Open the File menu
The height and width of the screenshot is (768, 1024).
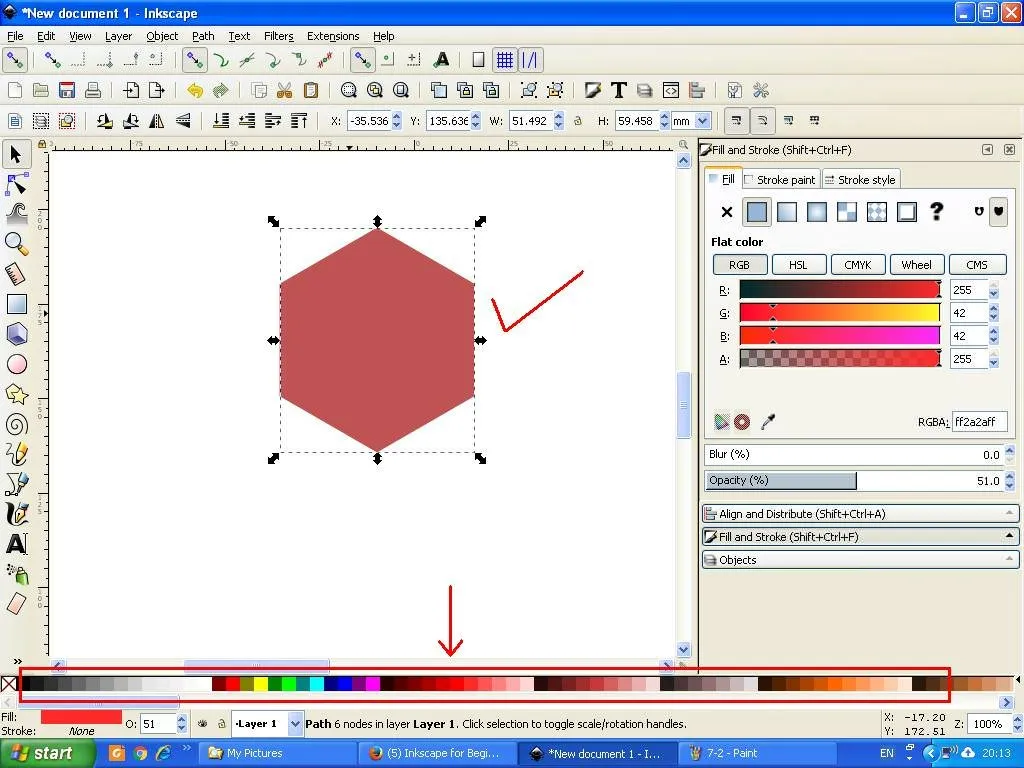coord(14,36)
